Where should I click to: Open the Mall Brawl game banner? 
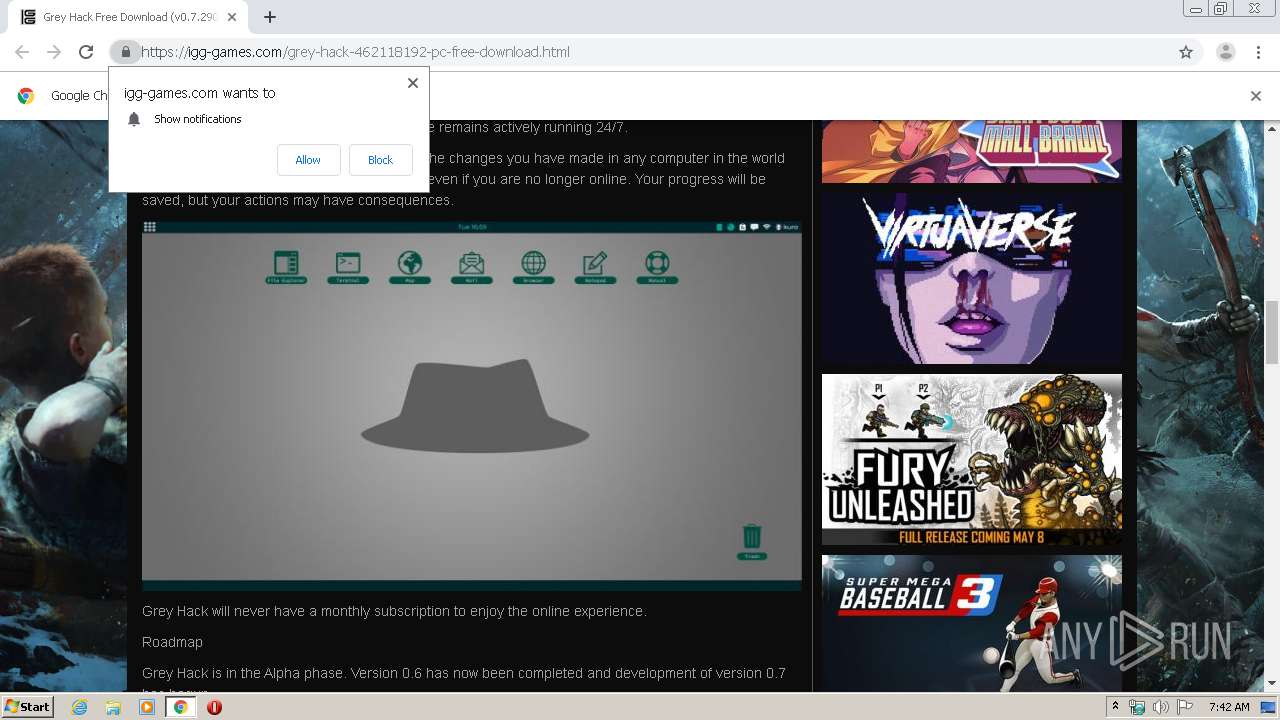pos(972,152)
